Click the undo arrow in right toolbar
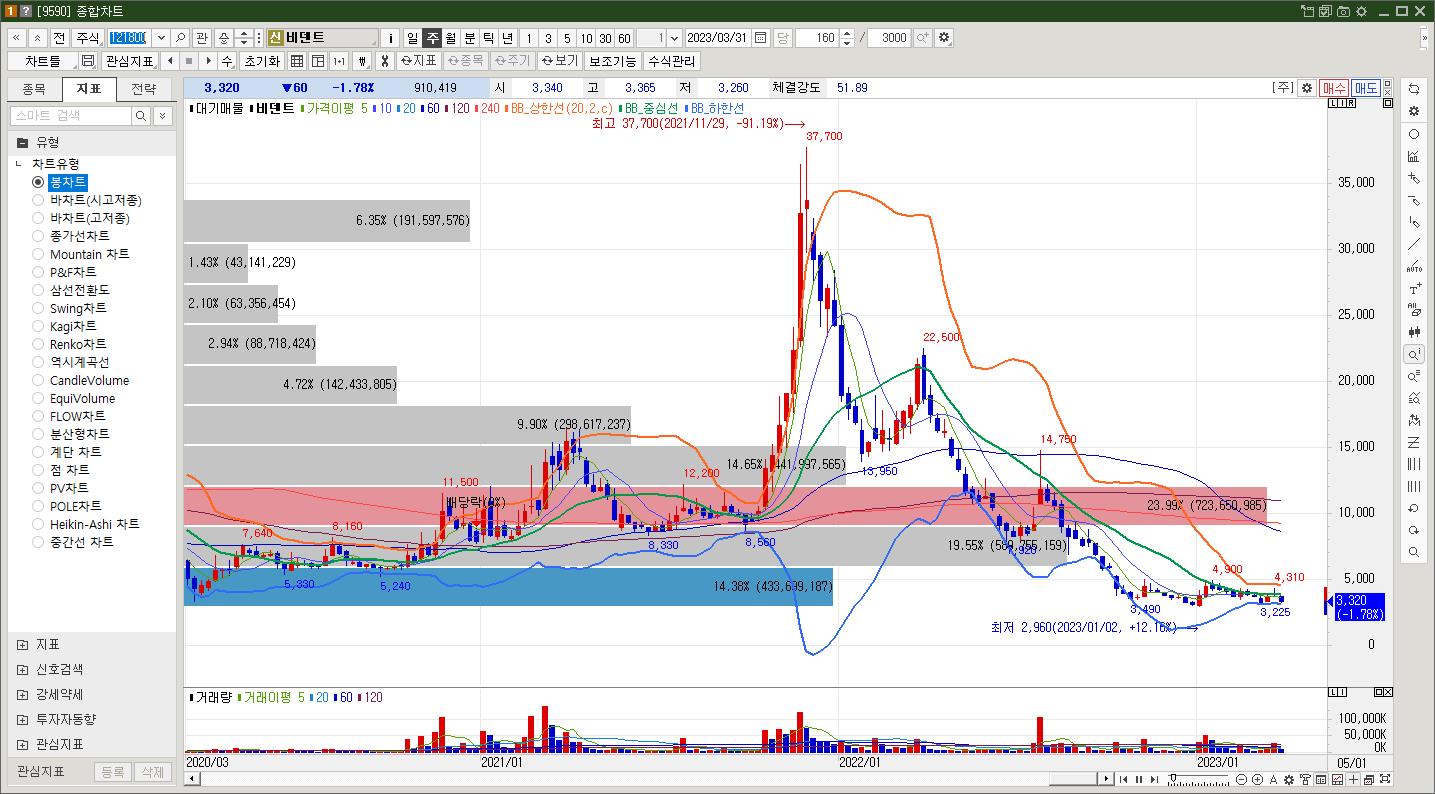Viewport: 1435px width, 794px height. (1414, 508)
